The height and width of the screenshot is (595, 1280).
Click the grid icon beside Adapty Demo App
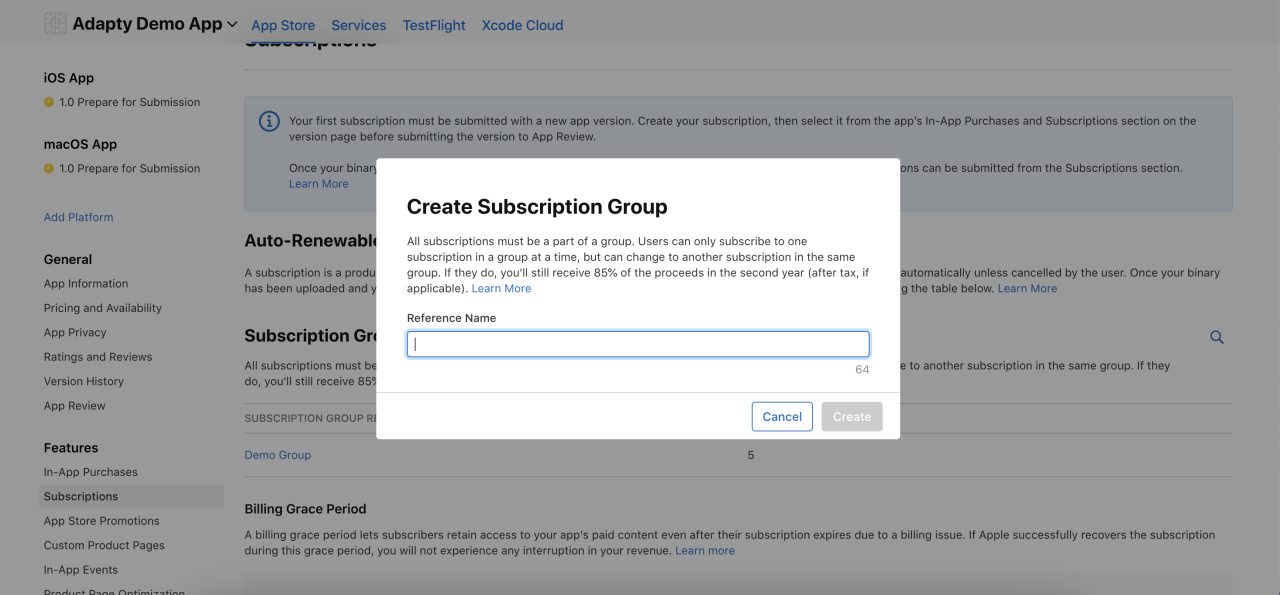tap(53, 22)
